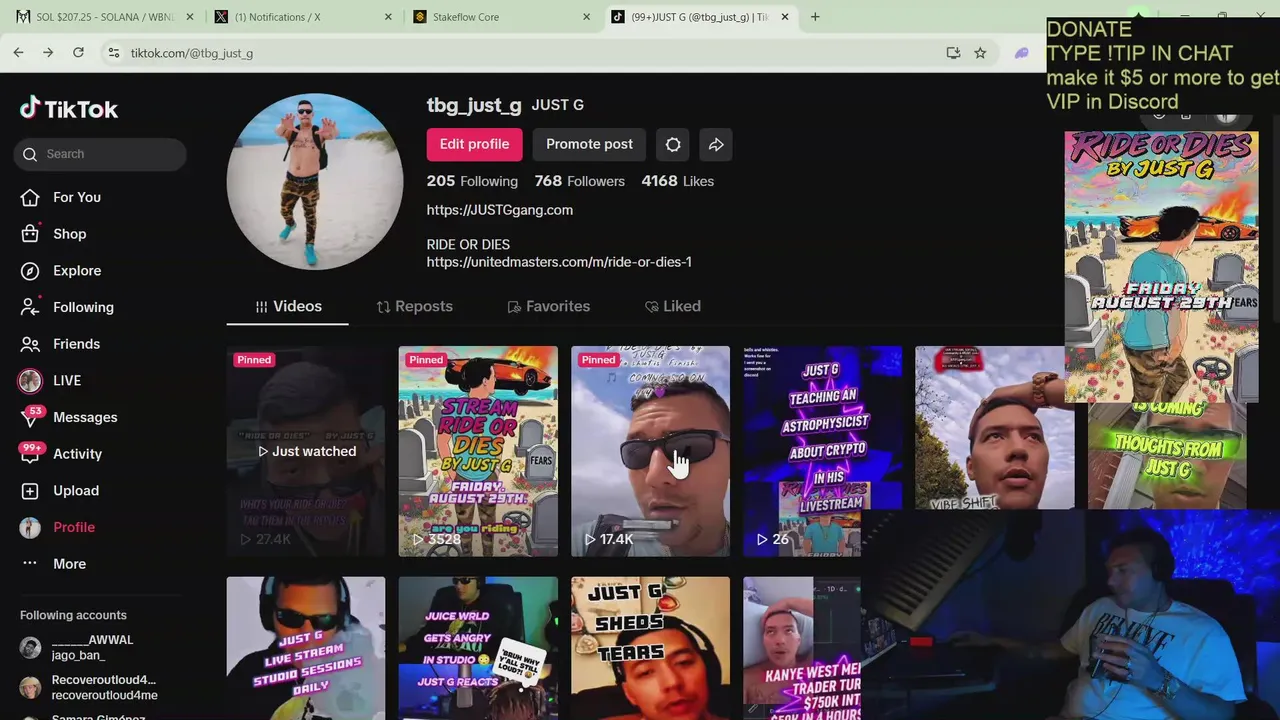Switch to the Stakeflow Core browser tab
This screenshot has width=1280, height=720.
[x=503, y=17]
